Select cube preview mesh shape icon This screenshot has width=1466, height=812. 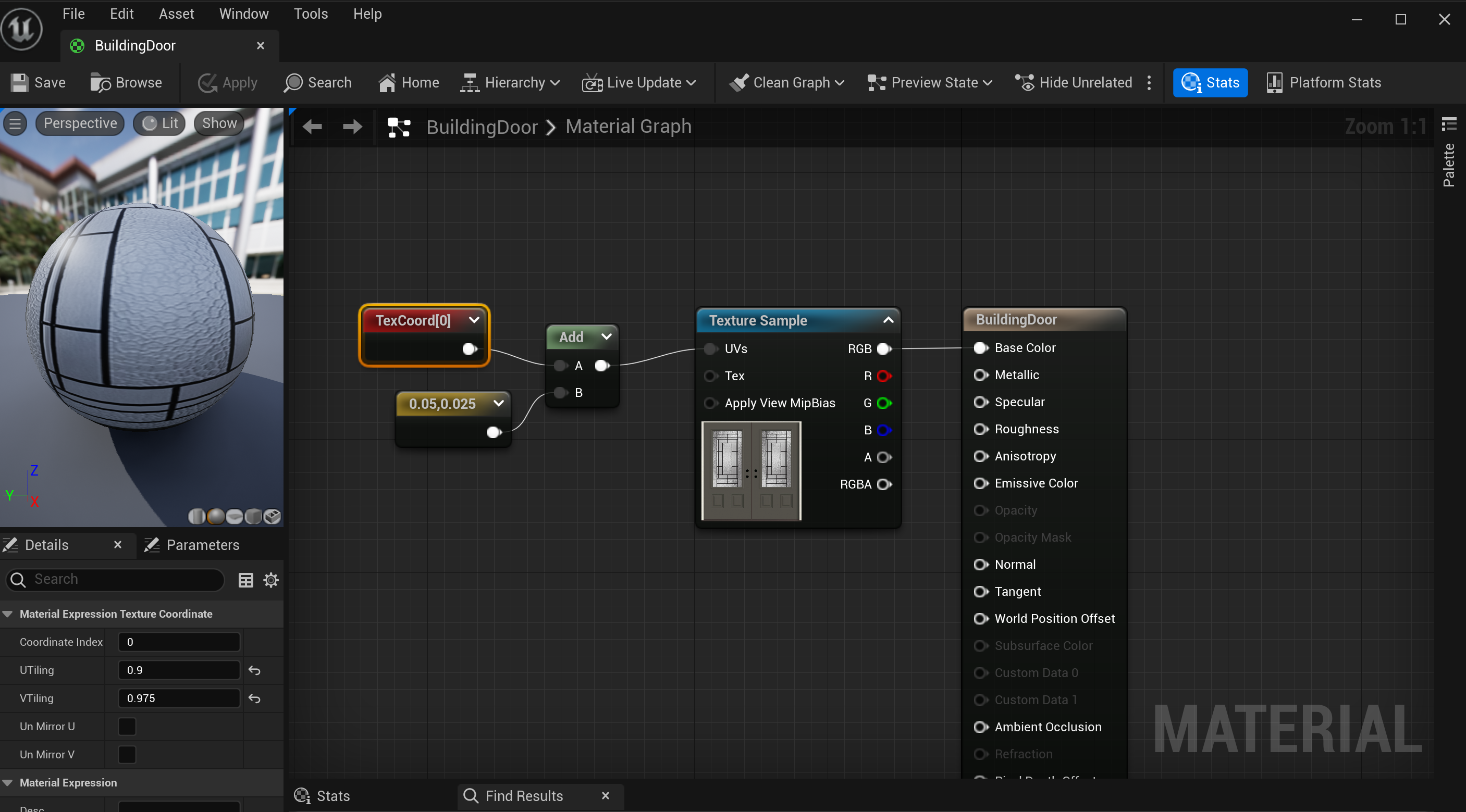254,516
